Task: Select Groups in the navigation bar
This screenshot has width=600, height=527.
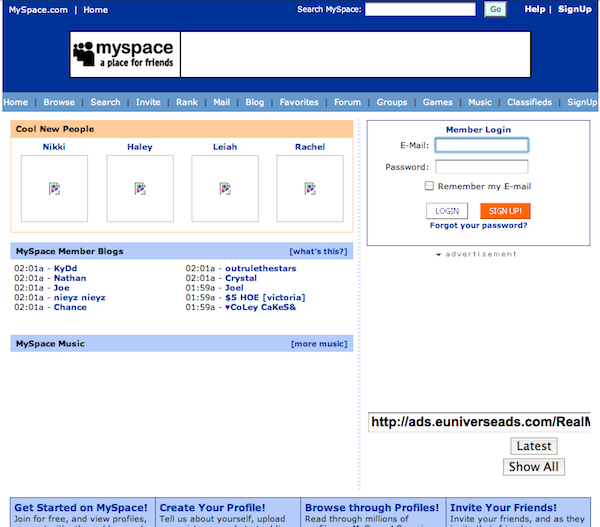Action: [392, 102]
